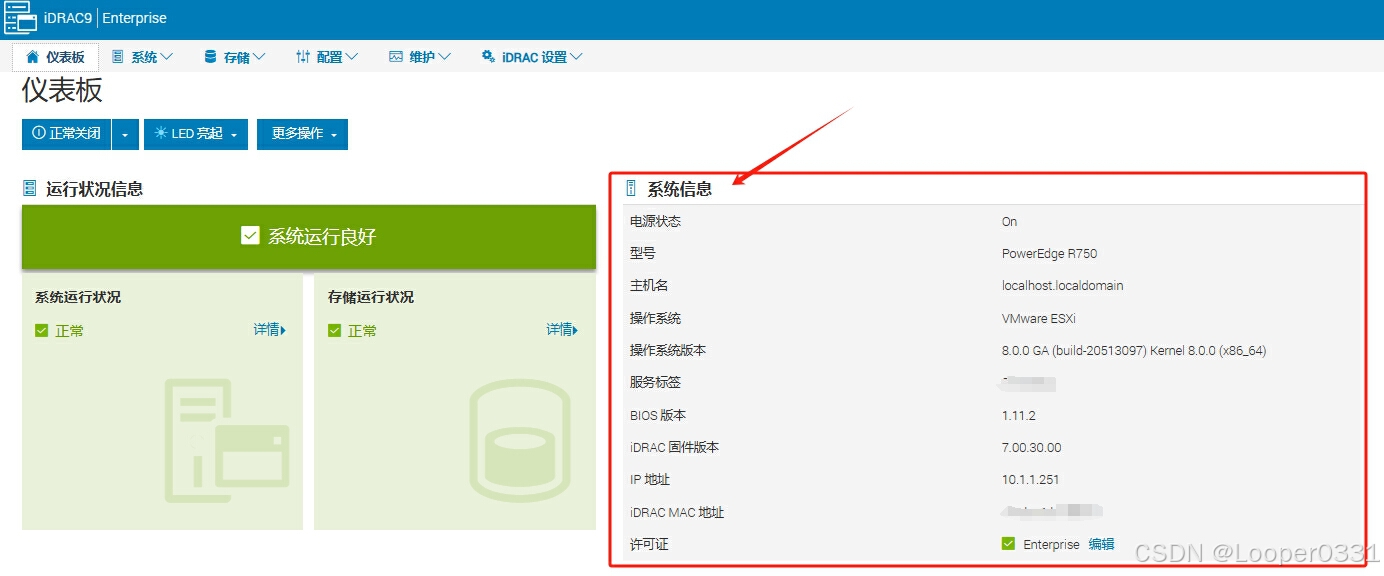Click the iDRAC9 server logo icon

coord(20,18)
